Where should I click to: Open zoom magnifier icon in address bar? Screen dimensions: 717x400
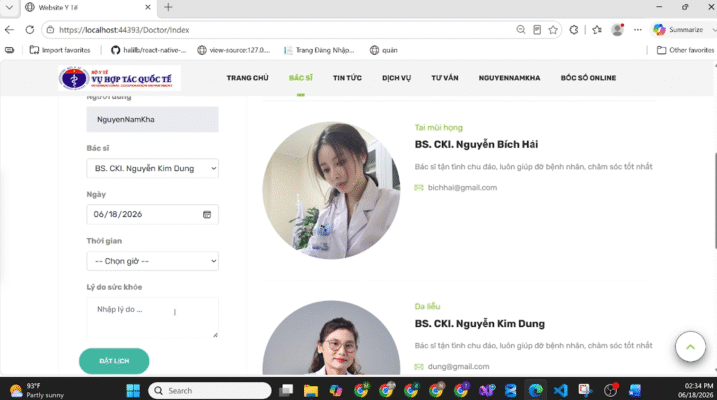pos(520,30)
